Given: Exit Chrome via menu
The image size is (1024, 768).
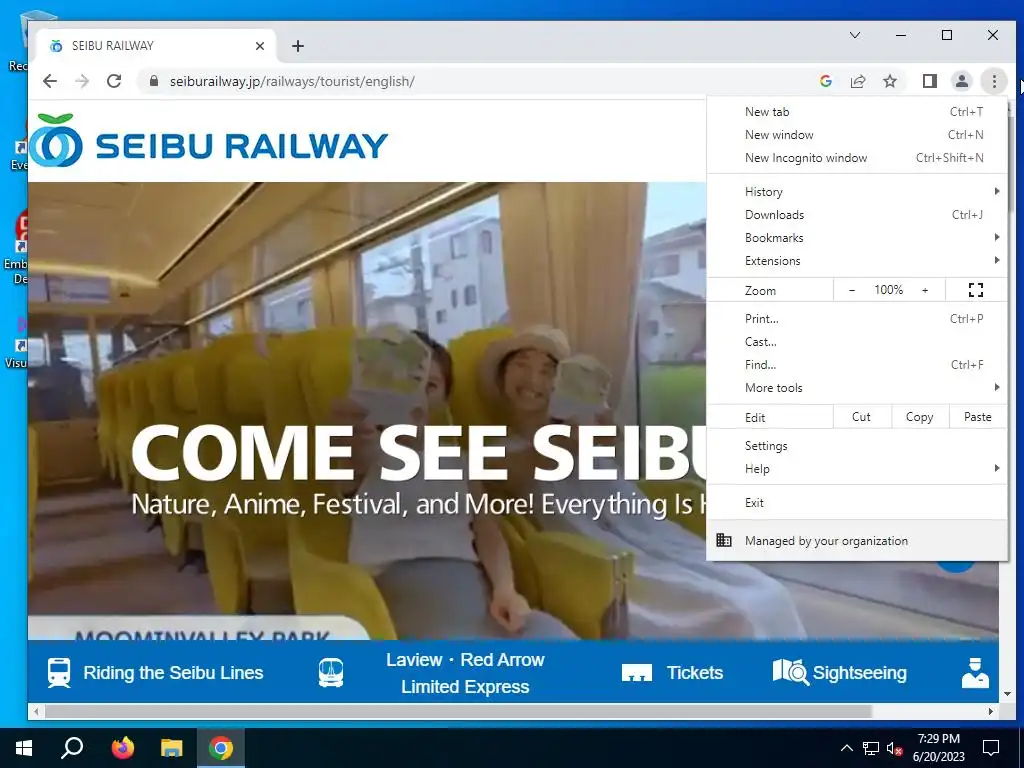Looking at the screenshot, I should point(857,502).
